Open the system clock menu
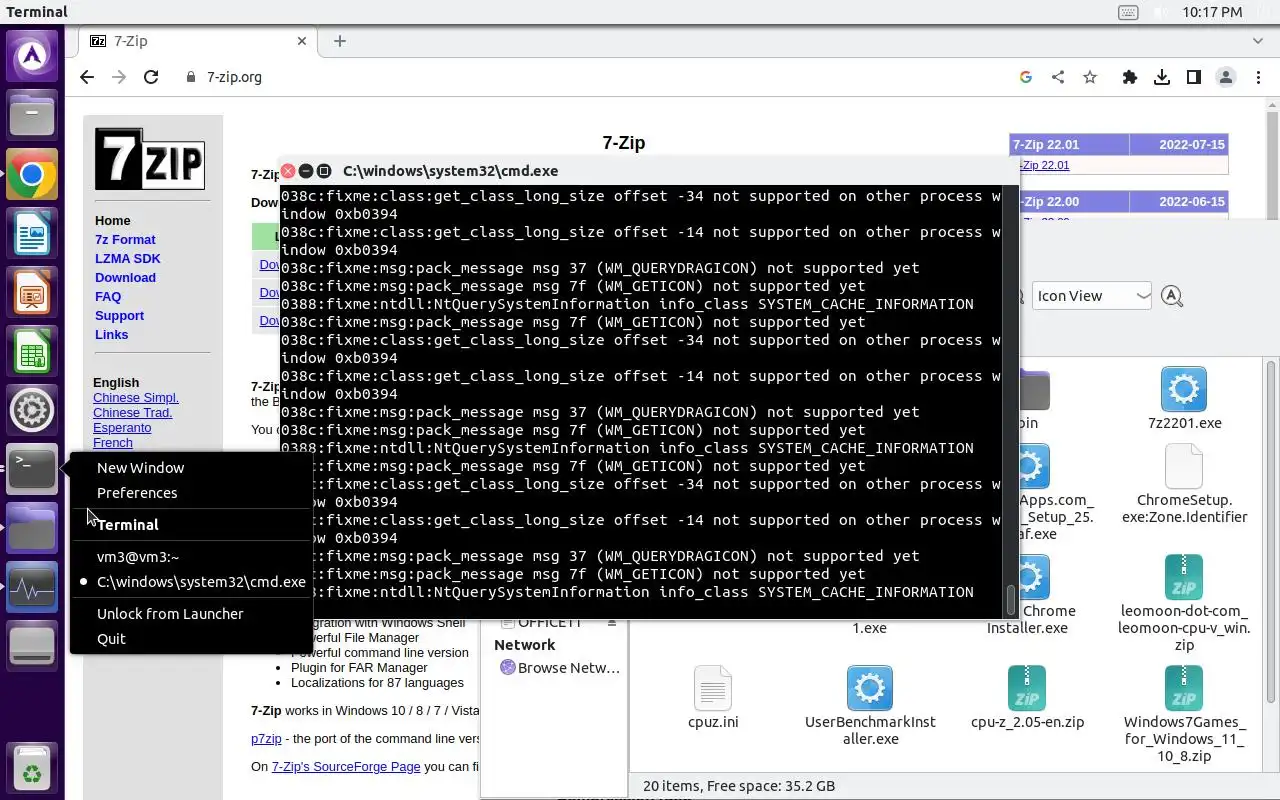The width and height of the screenshot is (1280, 800). tap(1212, 12)
